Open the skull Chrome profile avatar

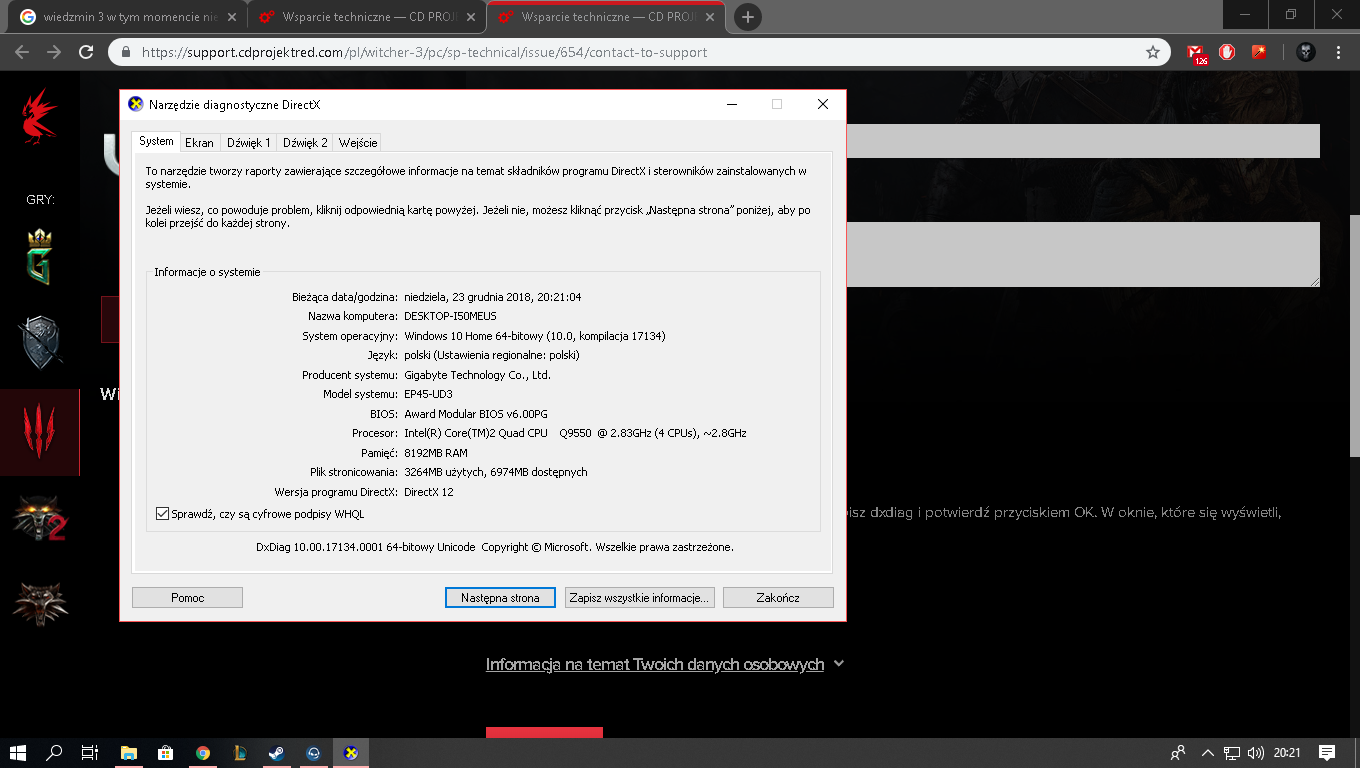pos(1306,52)
